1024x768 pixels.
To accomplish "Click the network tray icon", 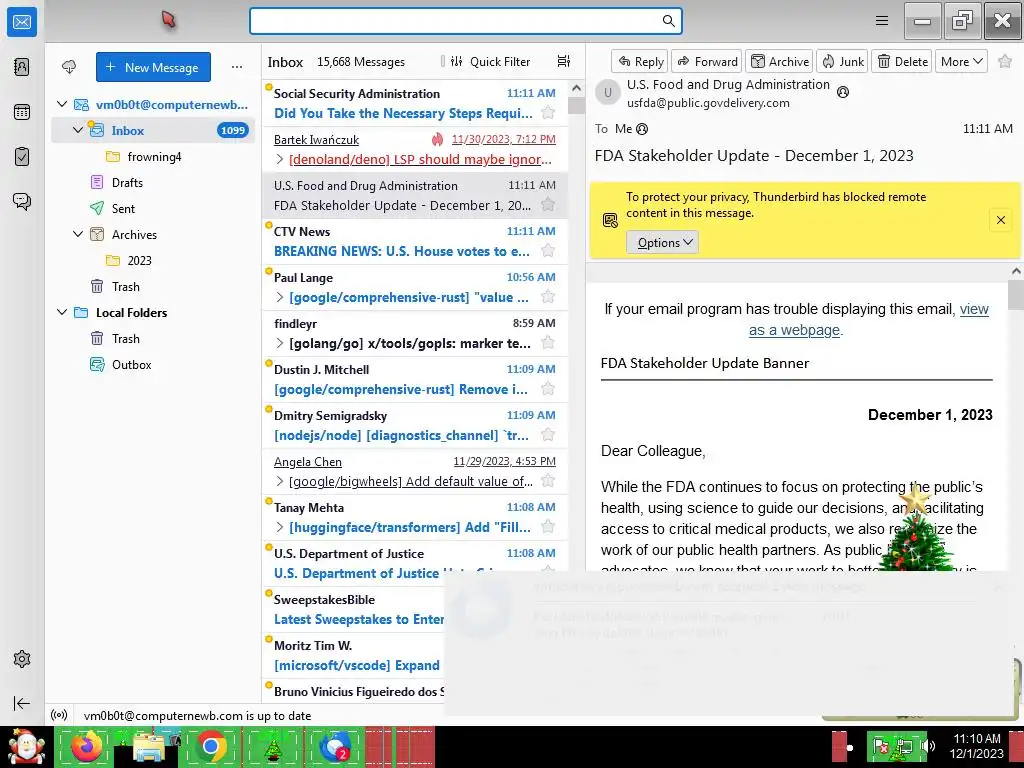I will [904, 746].
